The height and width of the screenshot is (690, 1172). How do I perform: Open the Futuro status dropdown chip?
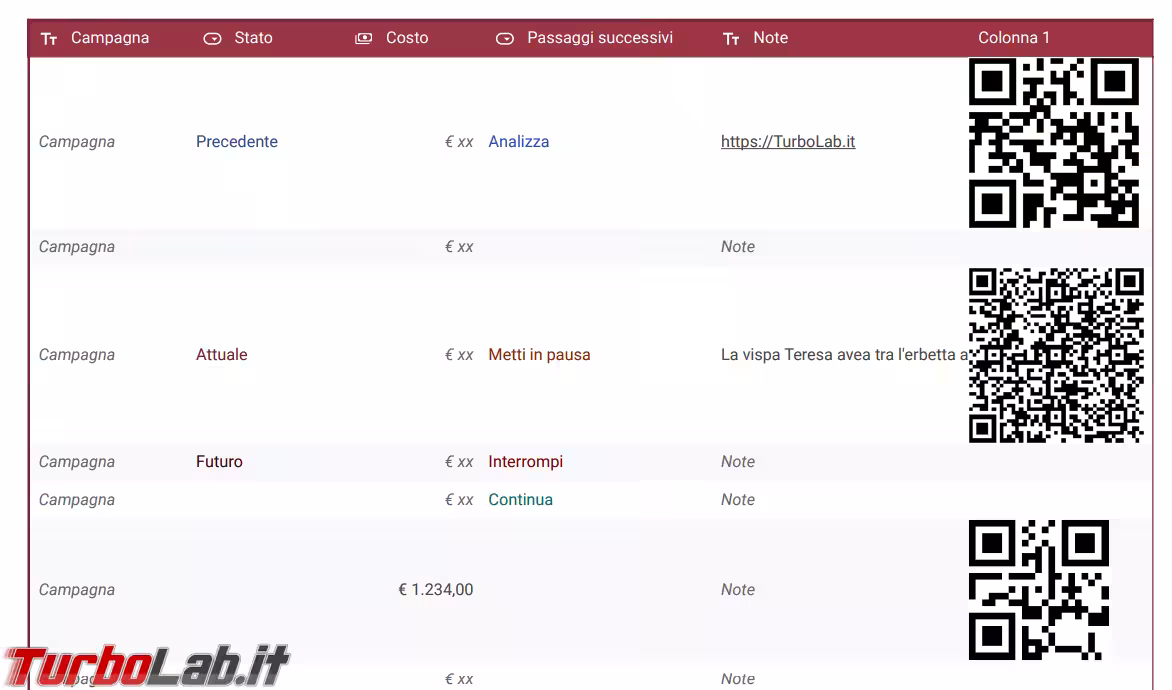pyautogui.click(x=219, y=462)
